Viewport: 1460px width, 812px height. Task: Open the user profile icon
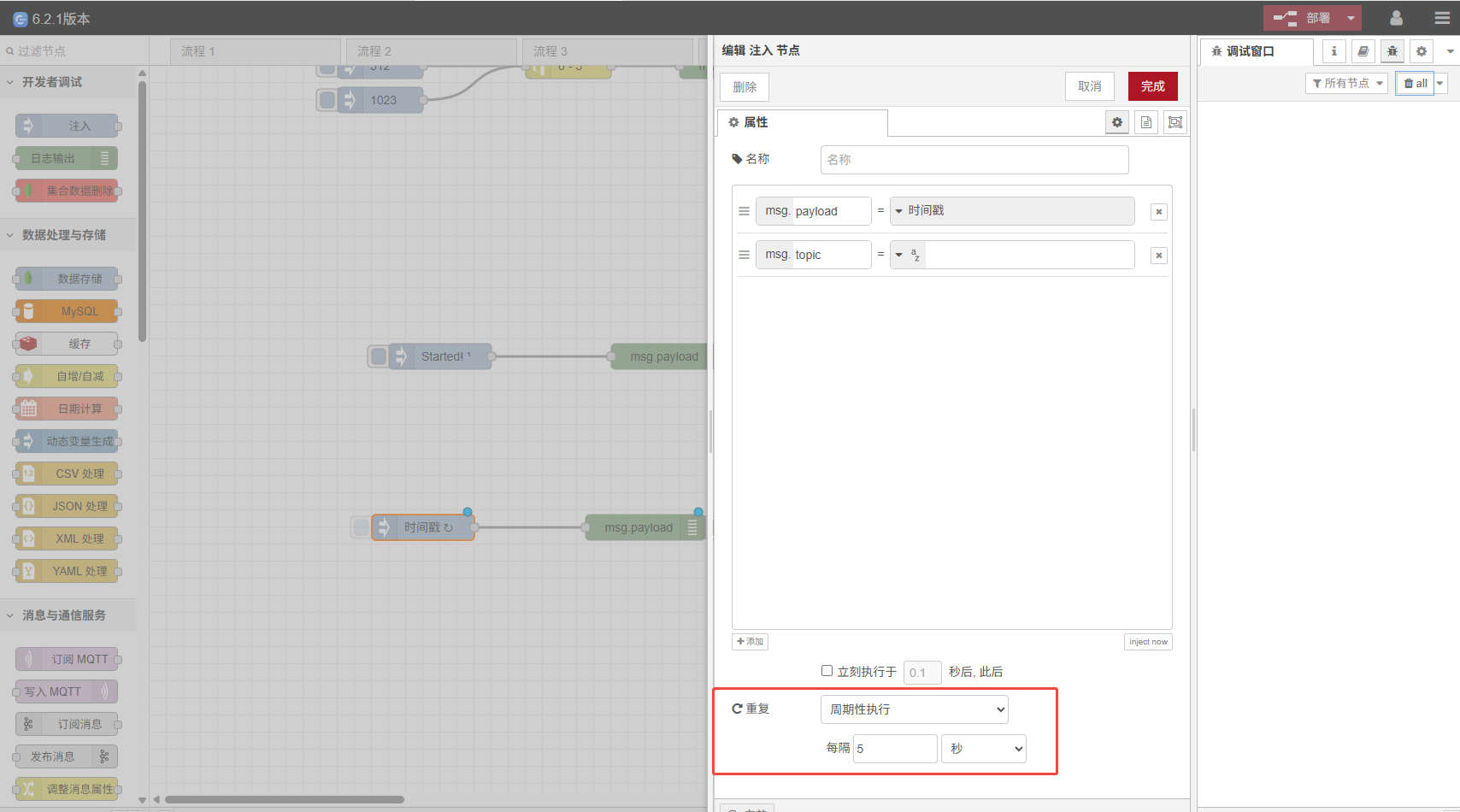1396,18
